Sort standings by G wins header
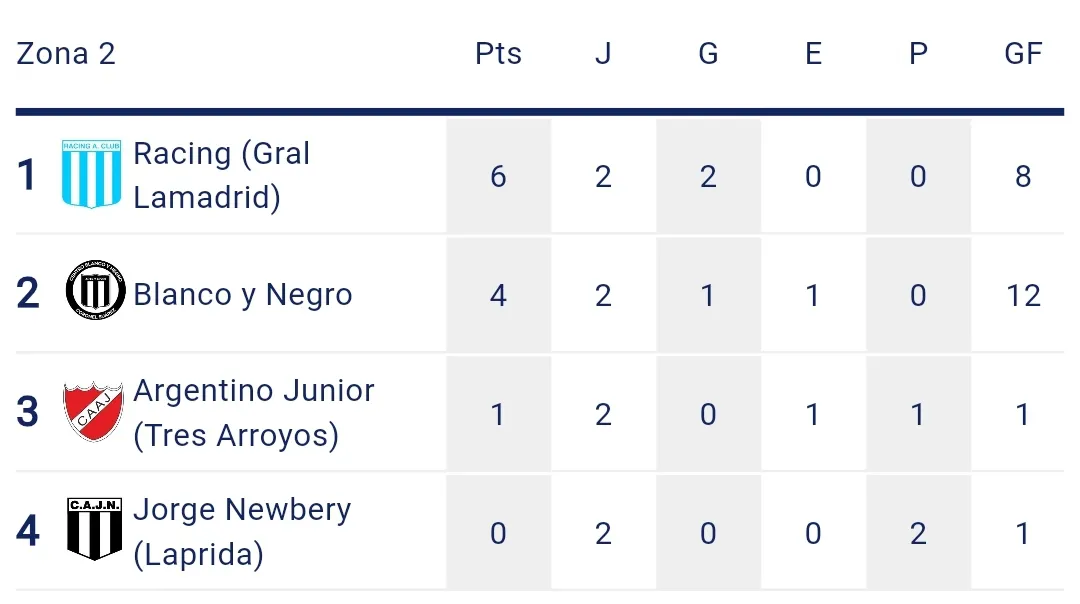Image resolution: width=1080 pixels, height=604 pixels. [708, 54]
